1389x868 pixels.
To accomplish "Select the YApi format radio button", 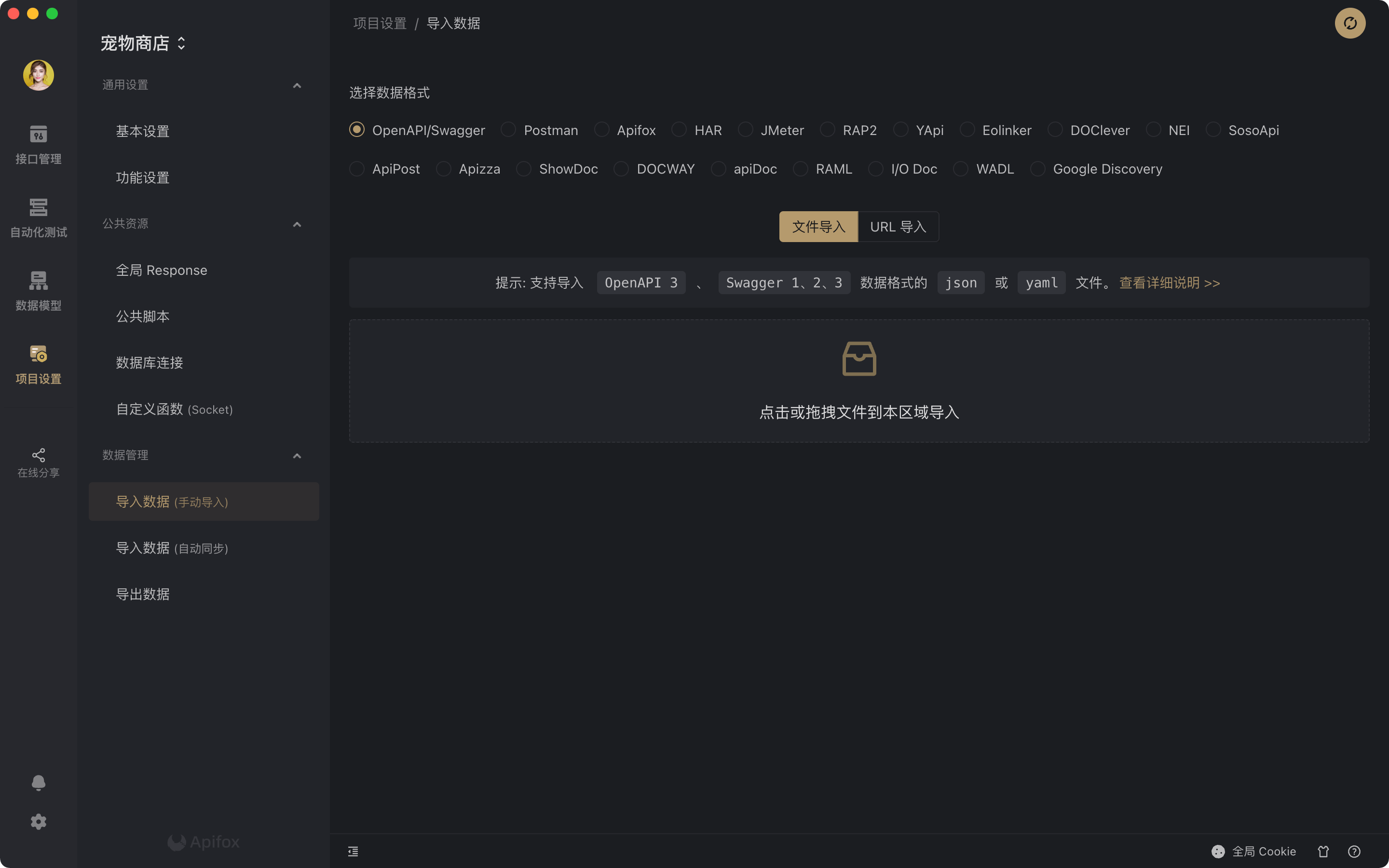I will click(x=900, y=130).
